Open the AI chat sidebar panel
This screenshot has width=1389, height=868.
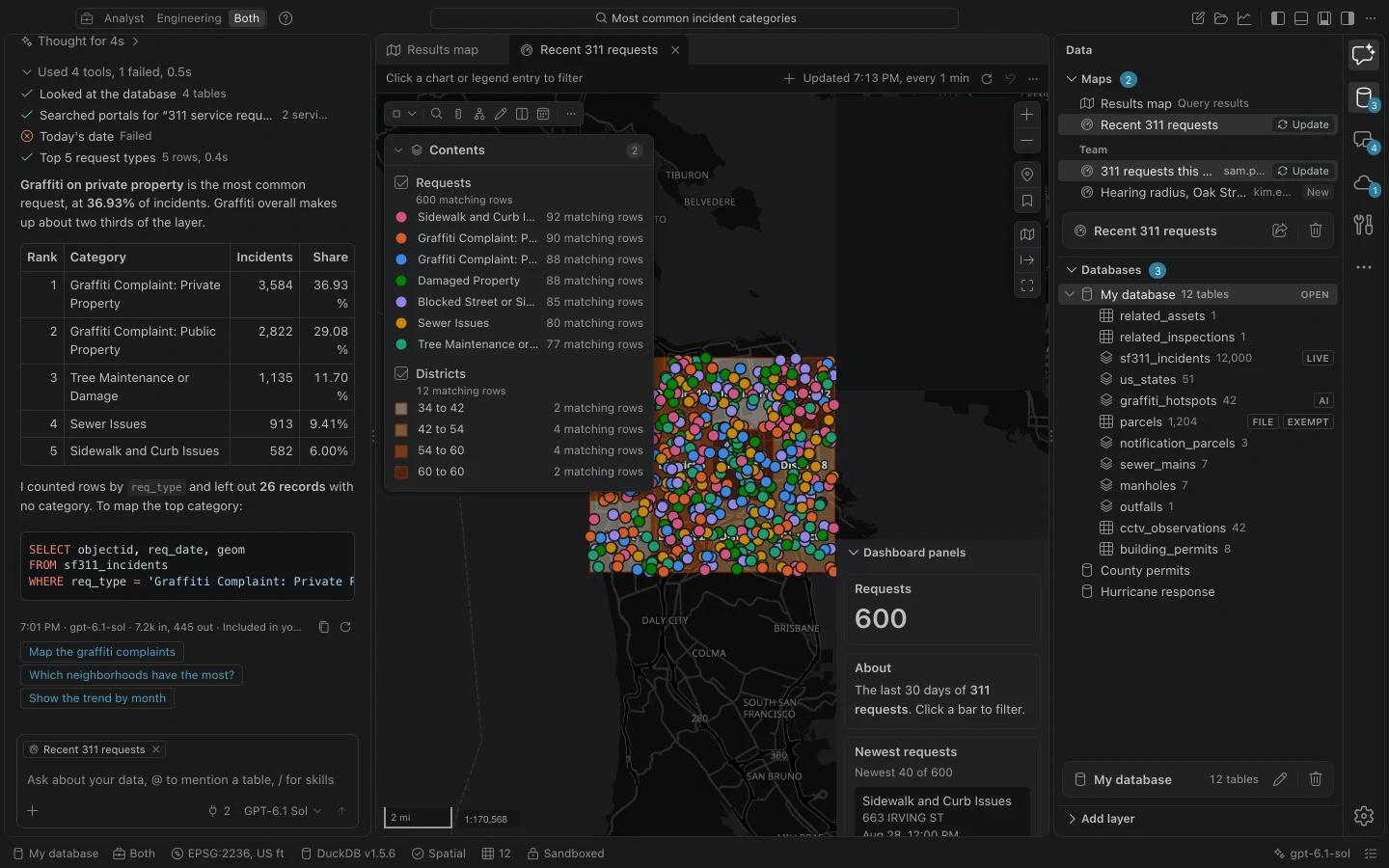pos(1364,55)
